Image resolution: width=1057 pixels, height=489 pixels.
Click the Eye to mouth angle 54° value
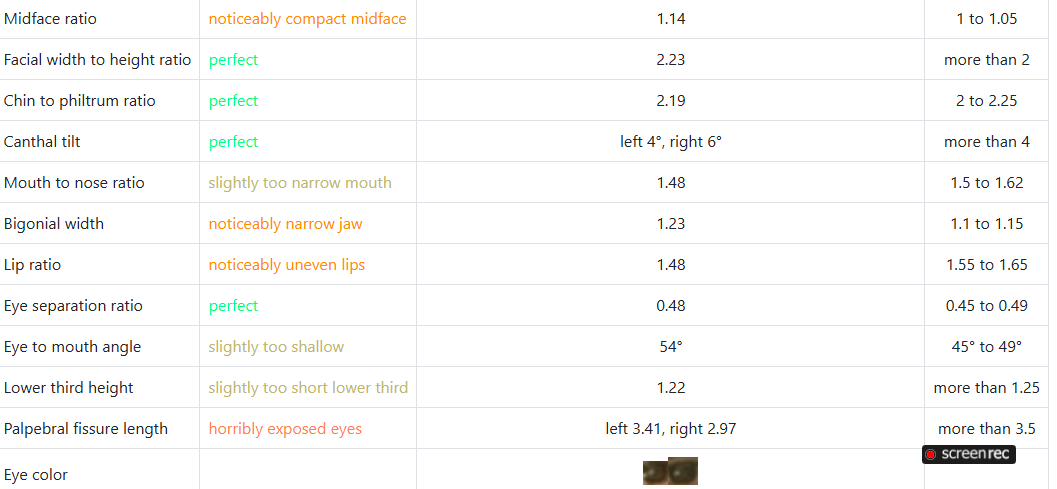(x=670, y=347)
